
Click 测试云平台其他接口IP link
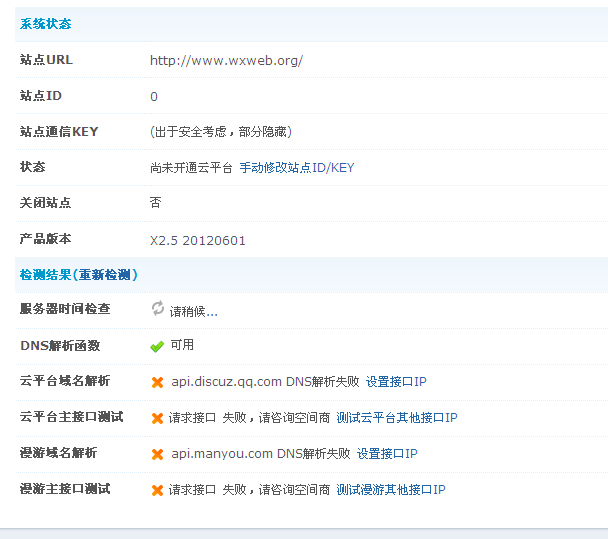(x=397, y=418)
